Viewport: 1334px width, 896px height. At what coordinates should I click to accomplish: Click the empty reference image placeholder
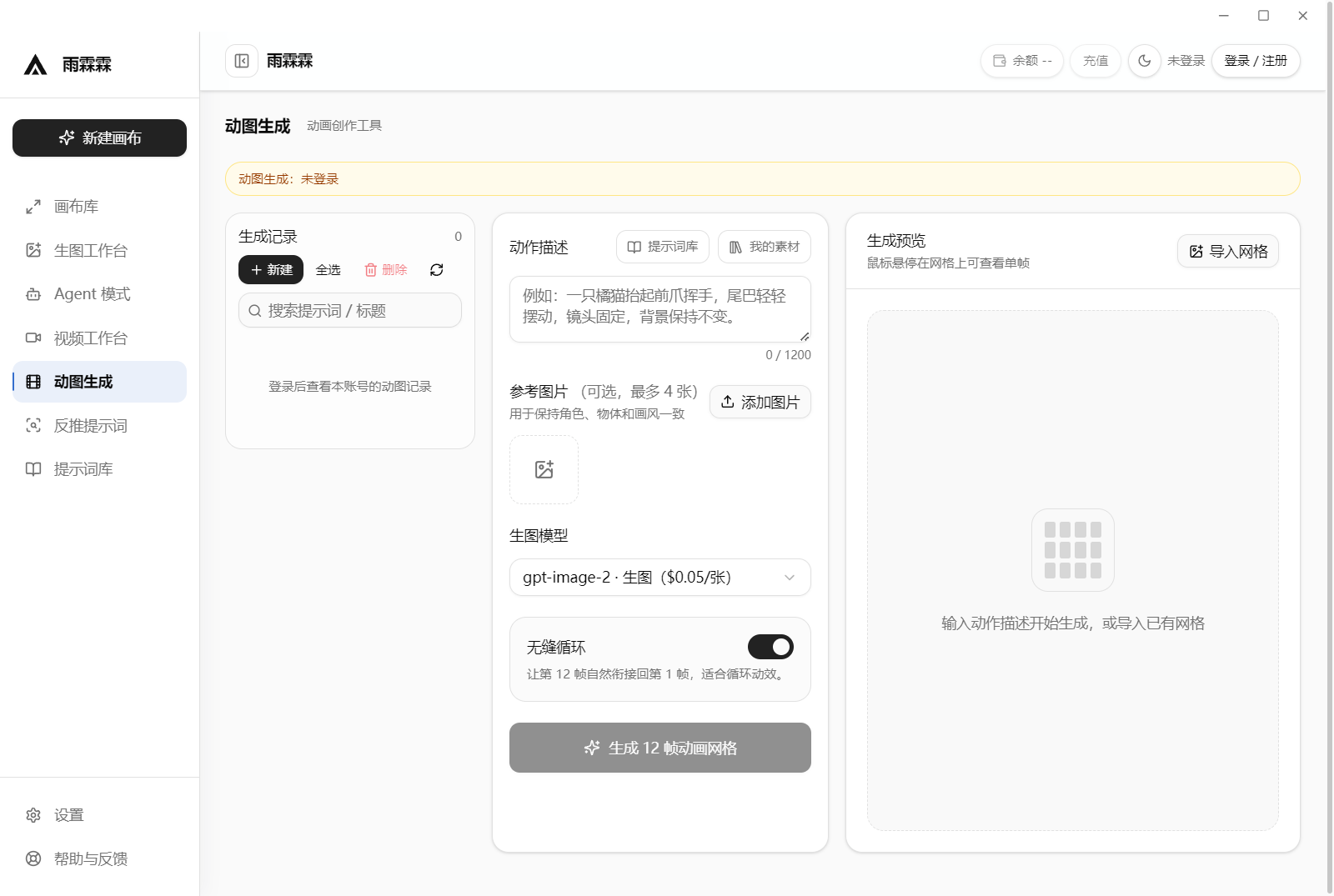click(544, 469)
